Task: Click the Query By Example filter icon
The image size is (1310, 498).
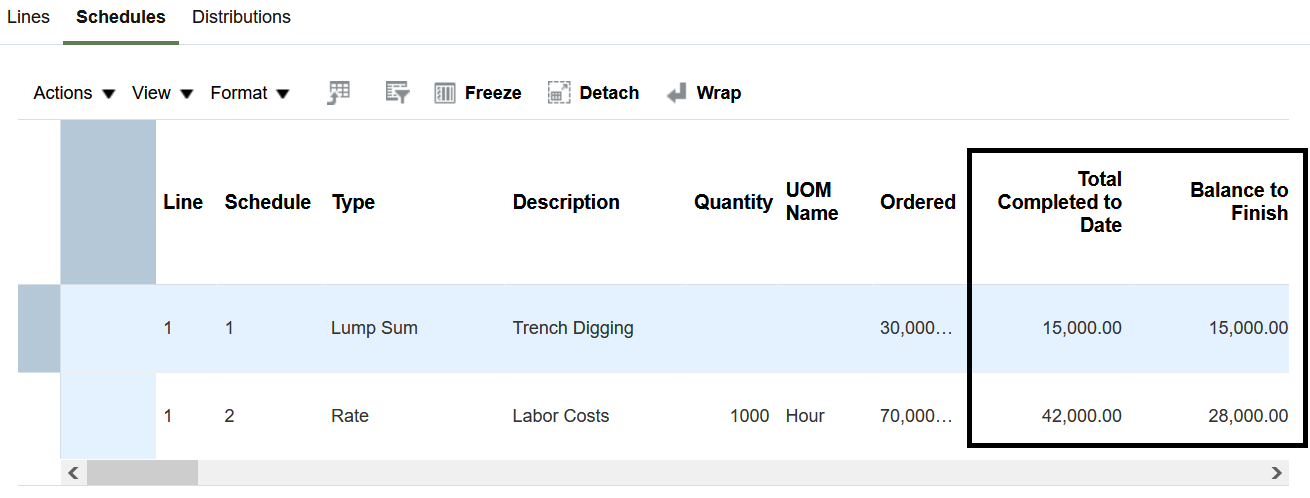Action: click(x=398, y=93)
